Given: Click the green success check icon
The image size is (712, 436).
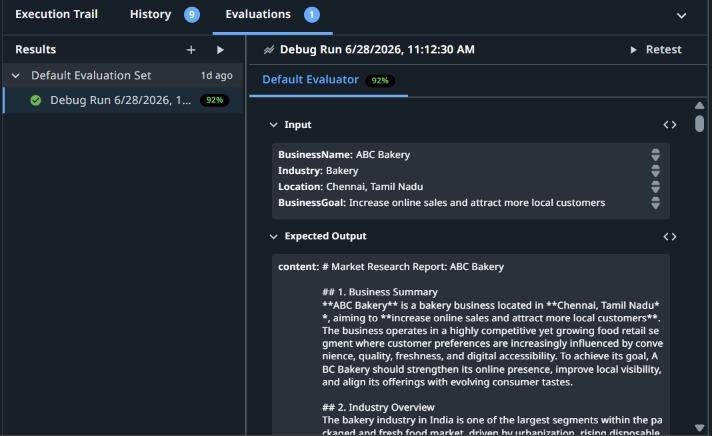Looking at the screenshot, I should pyautogui.click(x=35, y=100).
